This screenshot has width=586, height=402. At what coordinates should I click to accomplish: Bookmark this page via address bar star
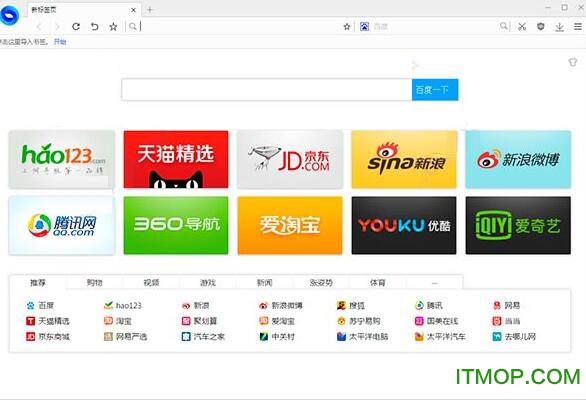click(347, 27)
